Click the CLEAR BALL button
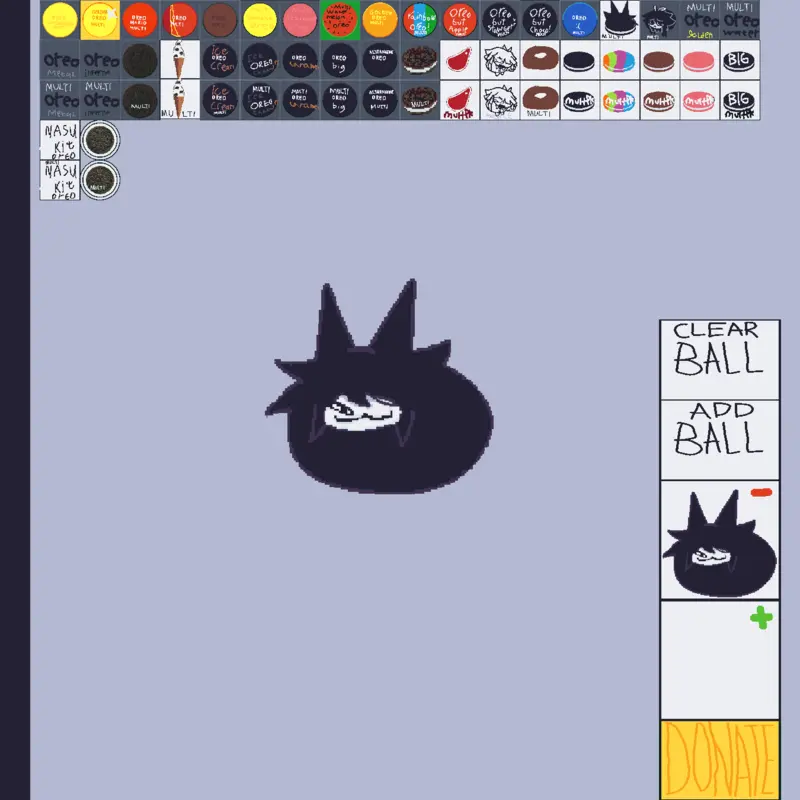This screenshot has width=800, height=800. point(719,360)
